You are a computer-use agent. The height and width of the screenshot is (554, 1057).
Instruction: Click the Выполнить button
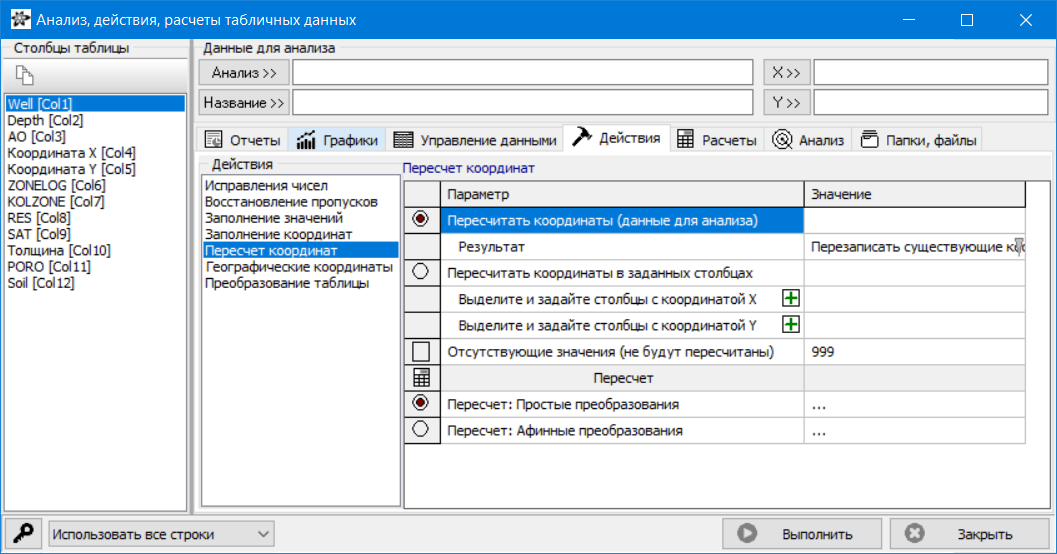point(802,534)
